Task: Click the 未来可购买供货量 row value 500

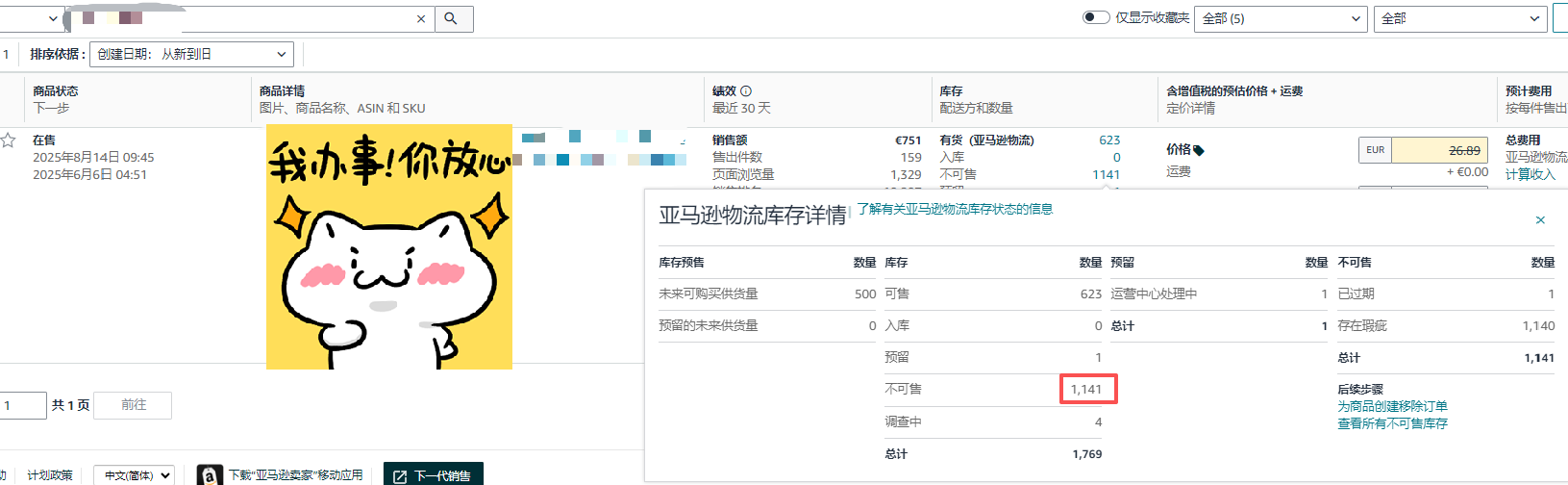Action: [865, 294]
